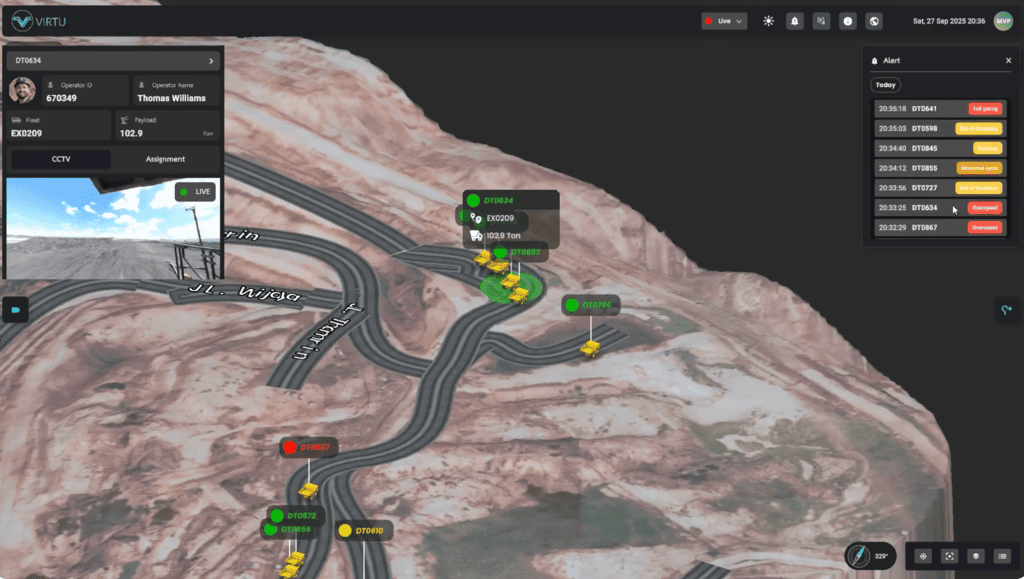Open the list view icon at bottom right
This screenshot has height=579, width=1024.
[1001, 556]
